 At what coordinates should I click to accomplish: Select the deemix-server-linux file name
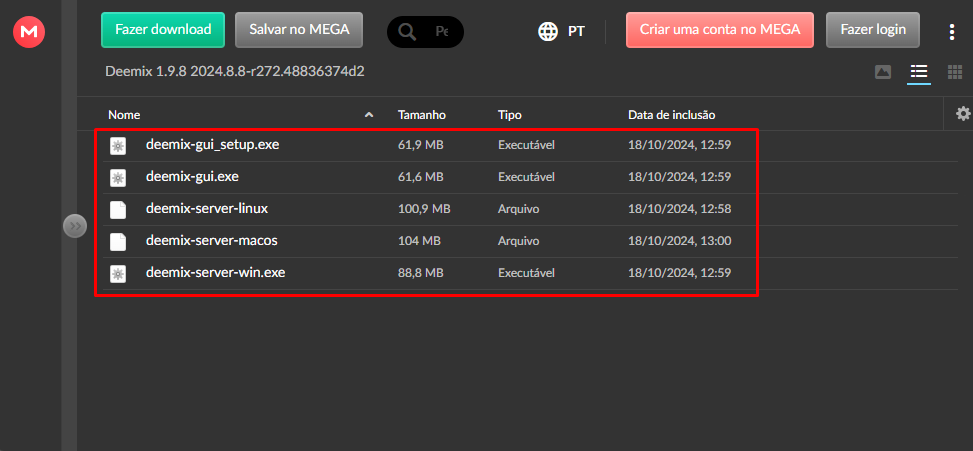coord(207,209)
